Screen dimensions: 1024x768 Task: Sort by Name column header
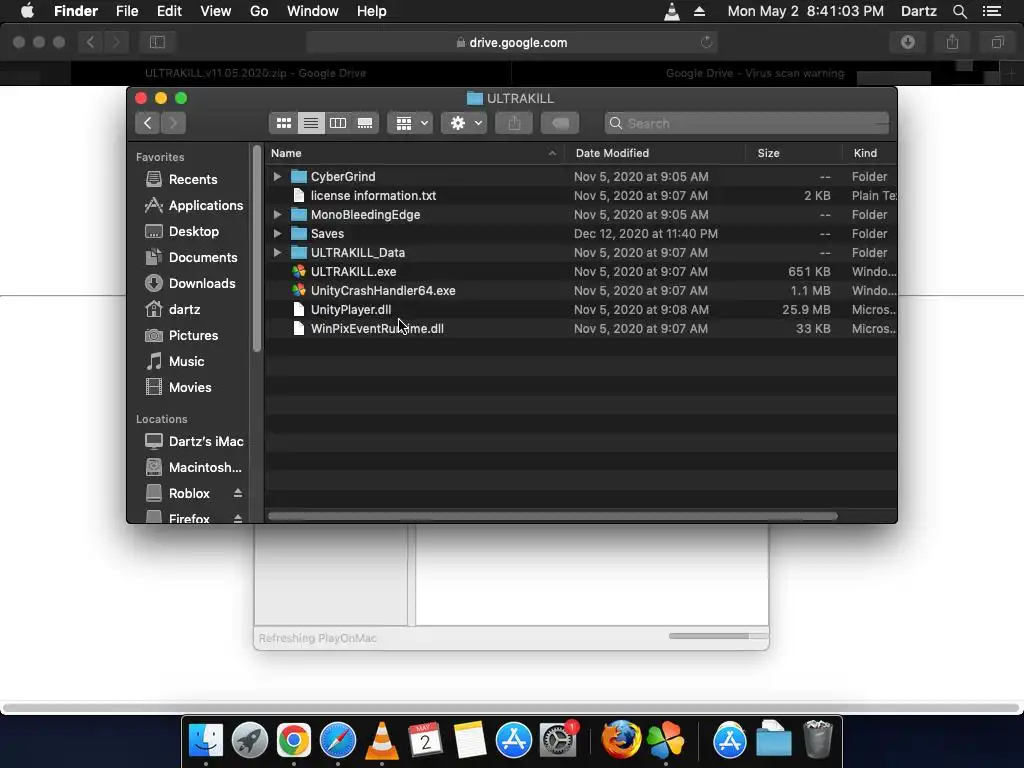point(415,153)
